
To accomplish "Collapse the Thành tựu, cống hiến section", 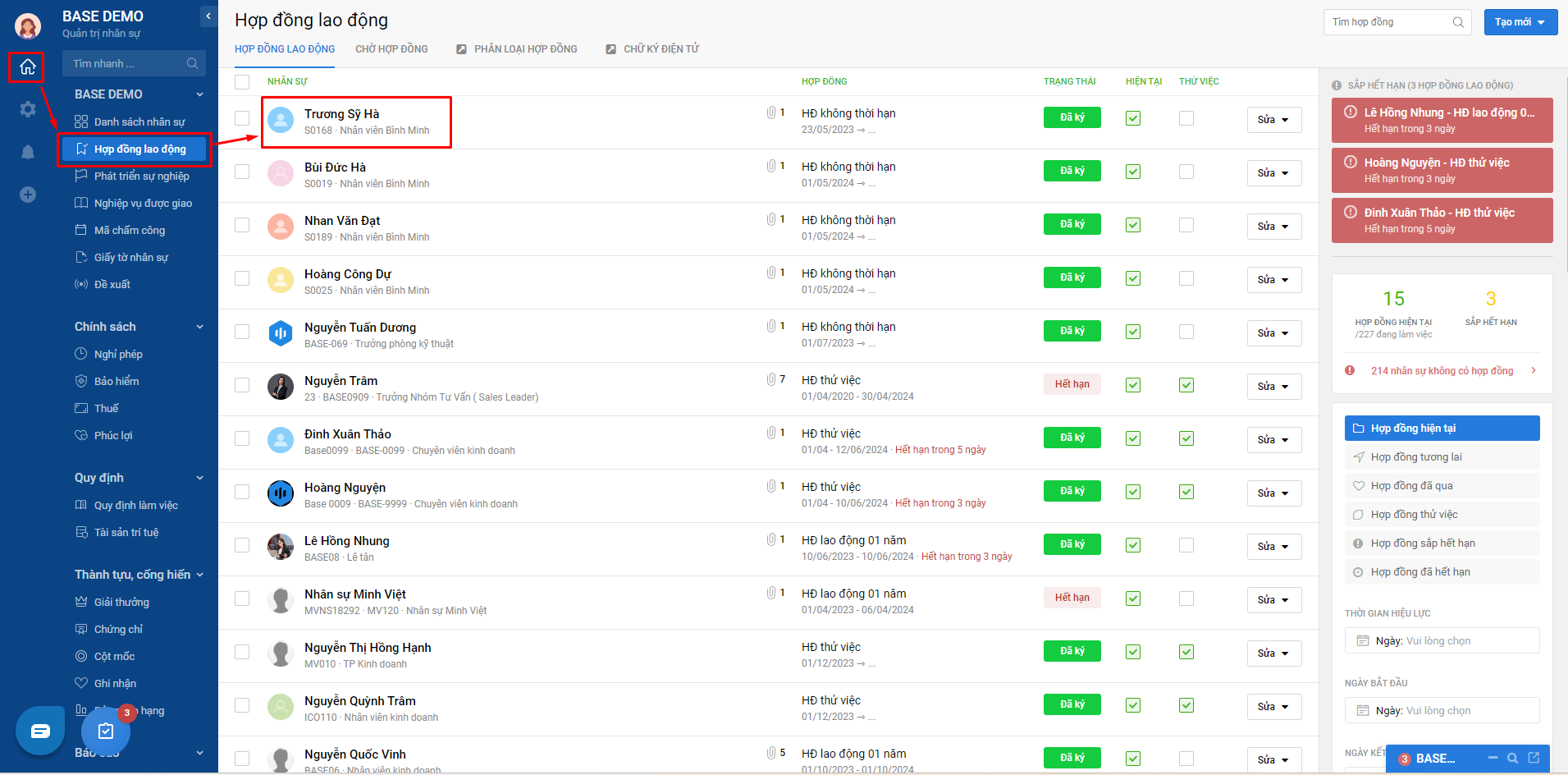I will click(x=199, y=575).
